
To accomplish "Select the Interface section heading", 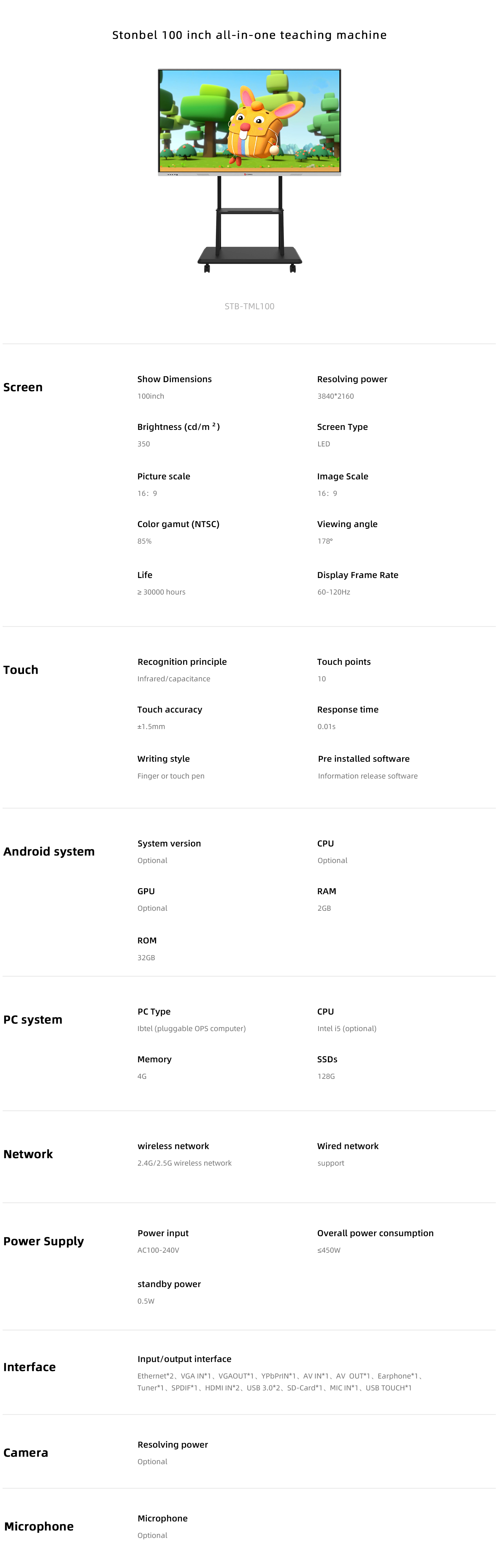I will click(x=29, y=1367).
